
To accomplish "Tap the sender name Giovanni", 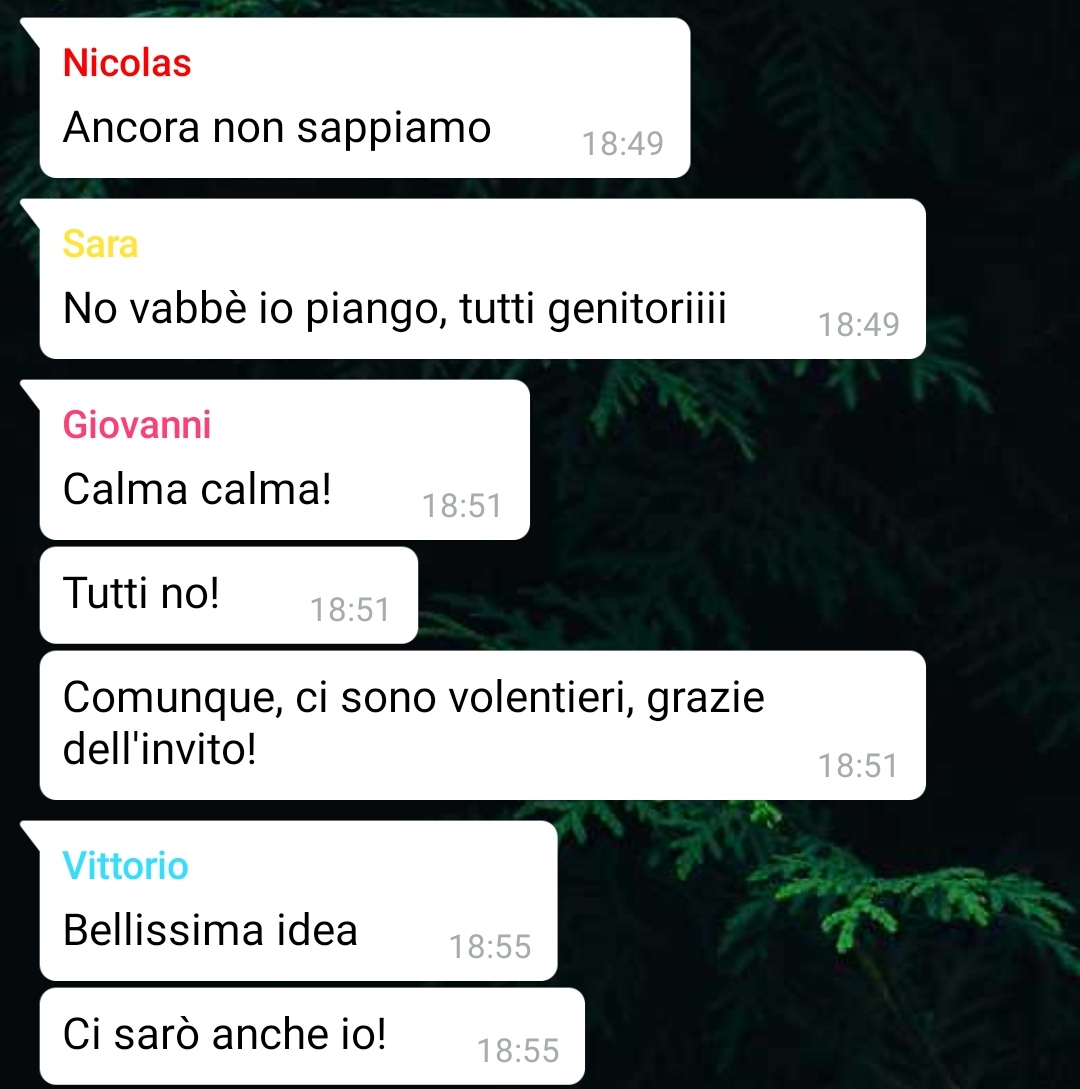I will click(137, 425).
